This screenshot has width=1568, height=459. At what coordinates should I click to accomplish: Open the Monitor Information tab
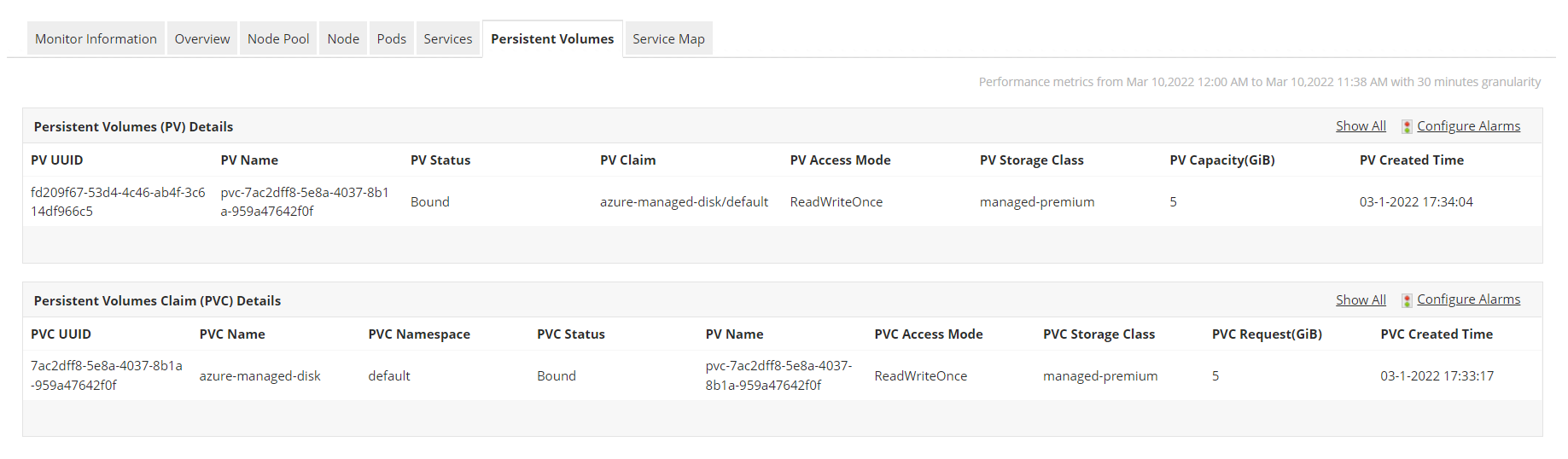[96, 39]
